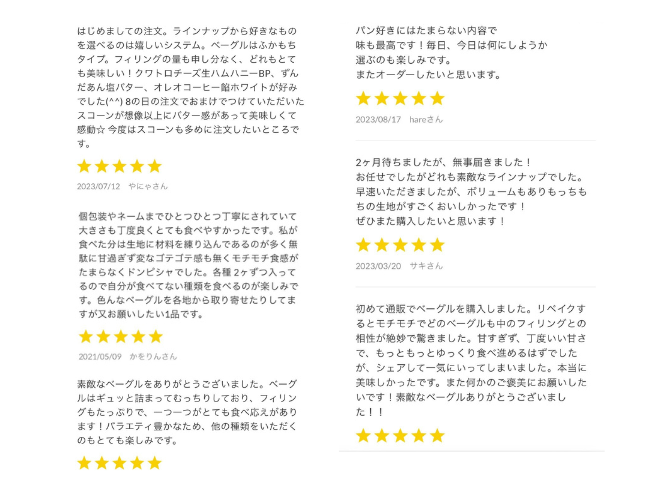Click the last star above hareさん's name

(x=437, y=98)
